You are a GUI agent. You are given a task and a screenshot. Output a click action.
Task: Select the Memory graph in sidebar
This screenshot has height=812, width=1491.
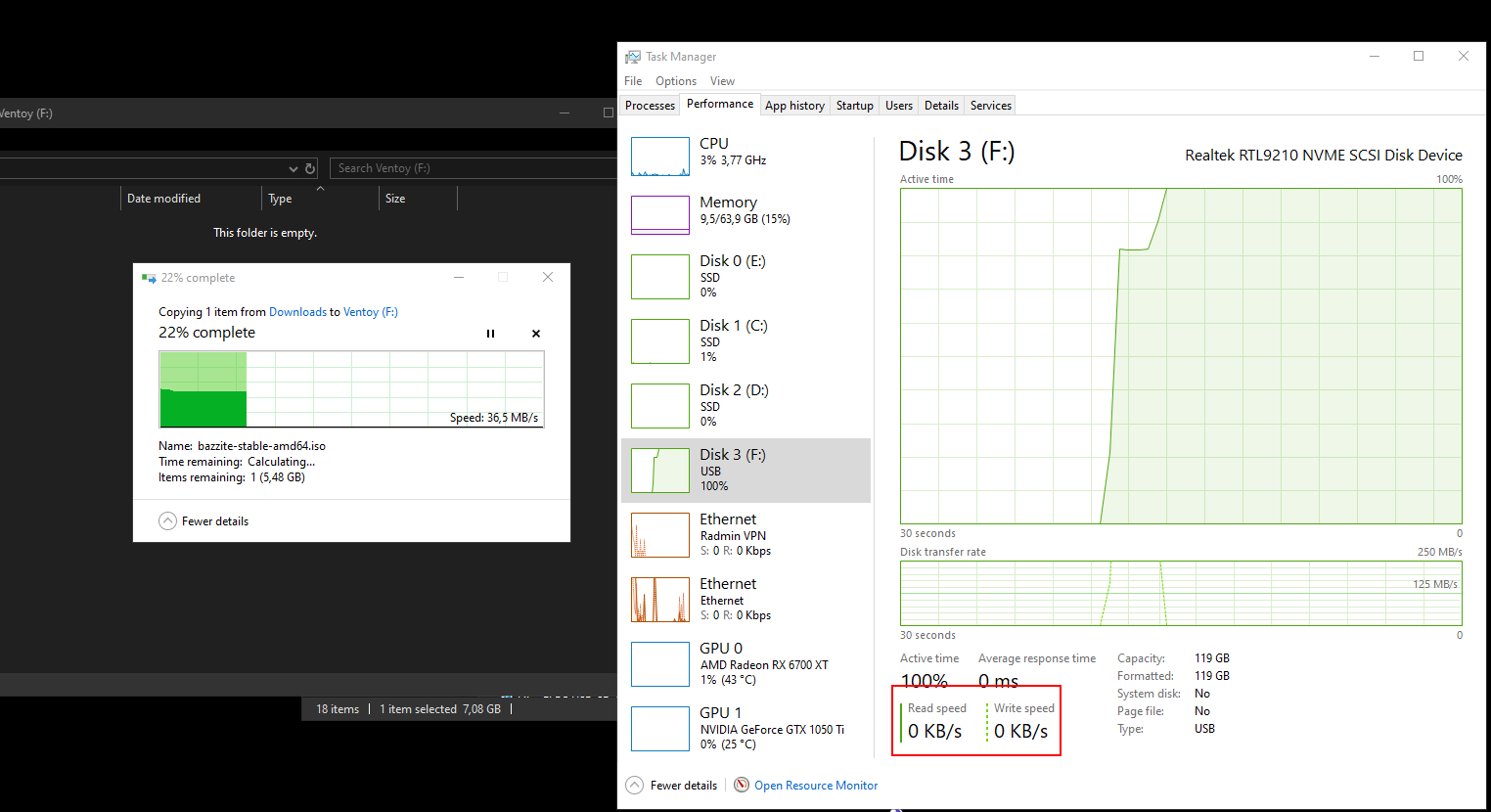659,214
